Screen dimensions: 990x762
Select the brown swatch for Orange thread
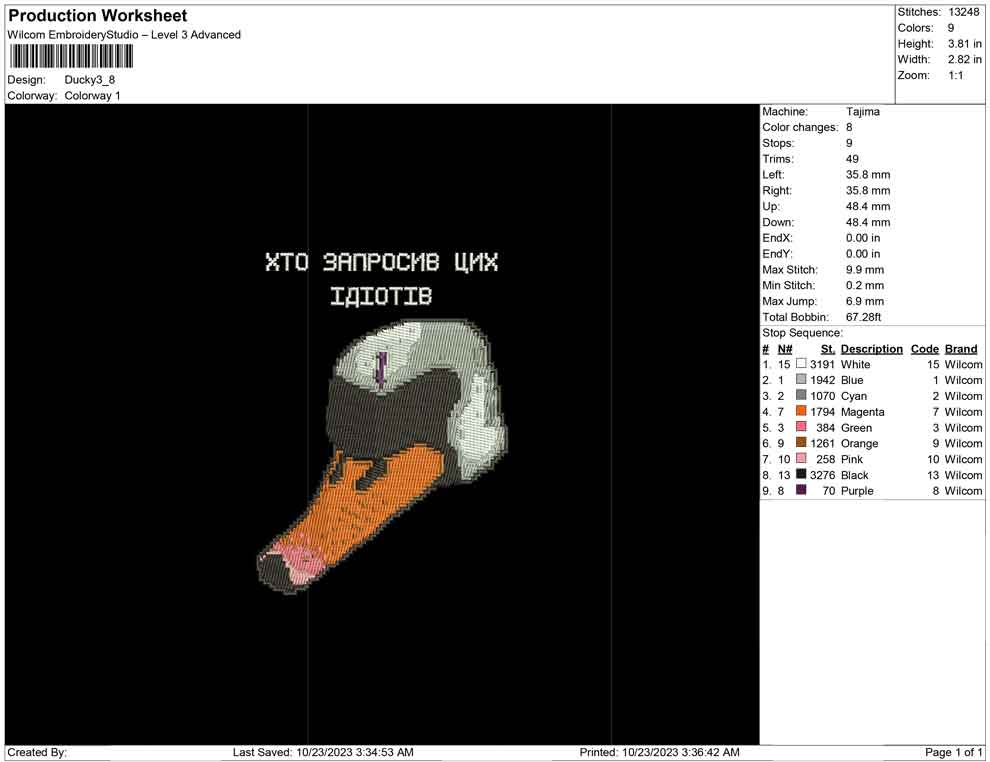coord(801,444)
